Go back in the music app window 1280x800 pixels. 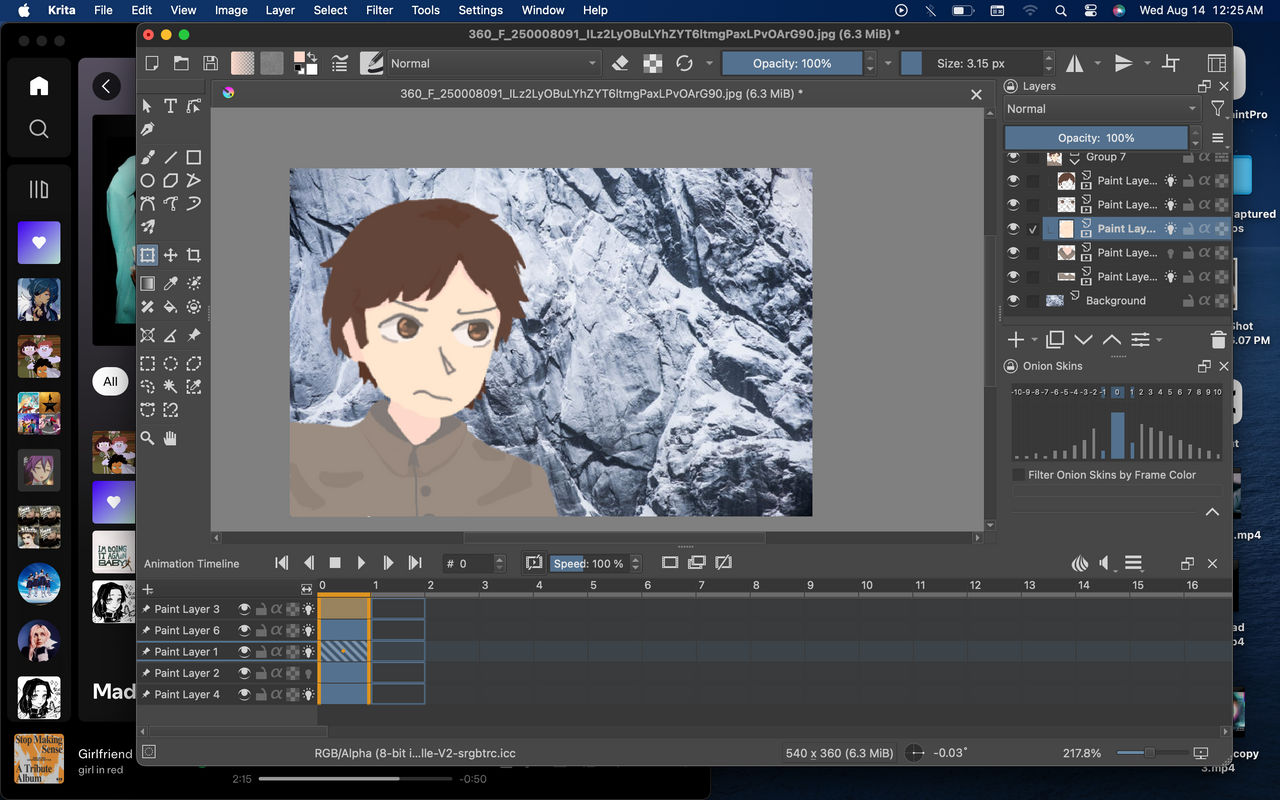coord(107,86)
